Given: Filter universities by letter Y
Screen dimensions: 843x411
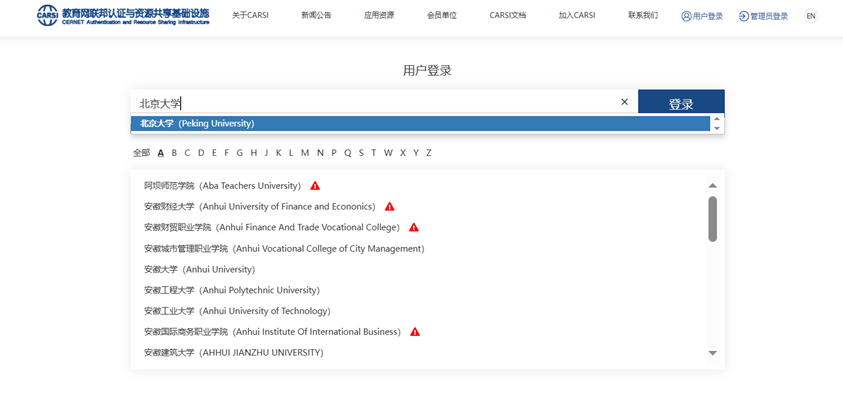Looking at the screenshot, I should [416, 153].
